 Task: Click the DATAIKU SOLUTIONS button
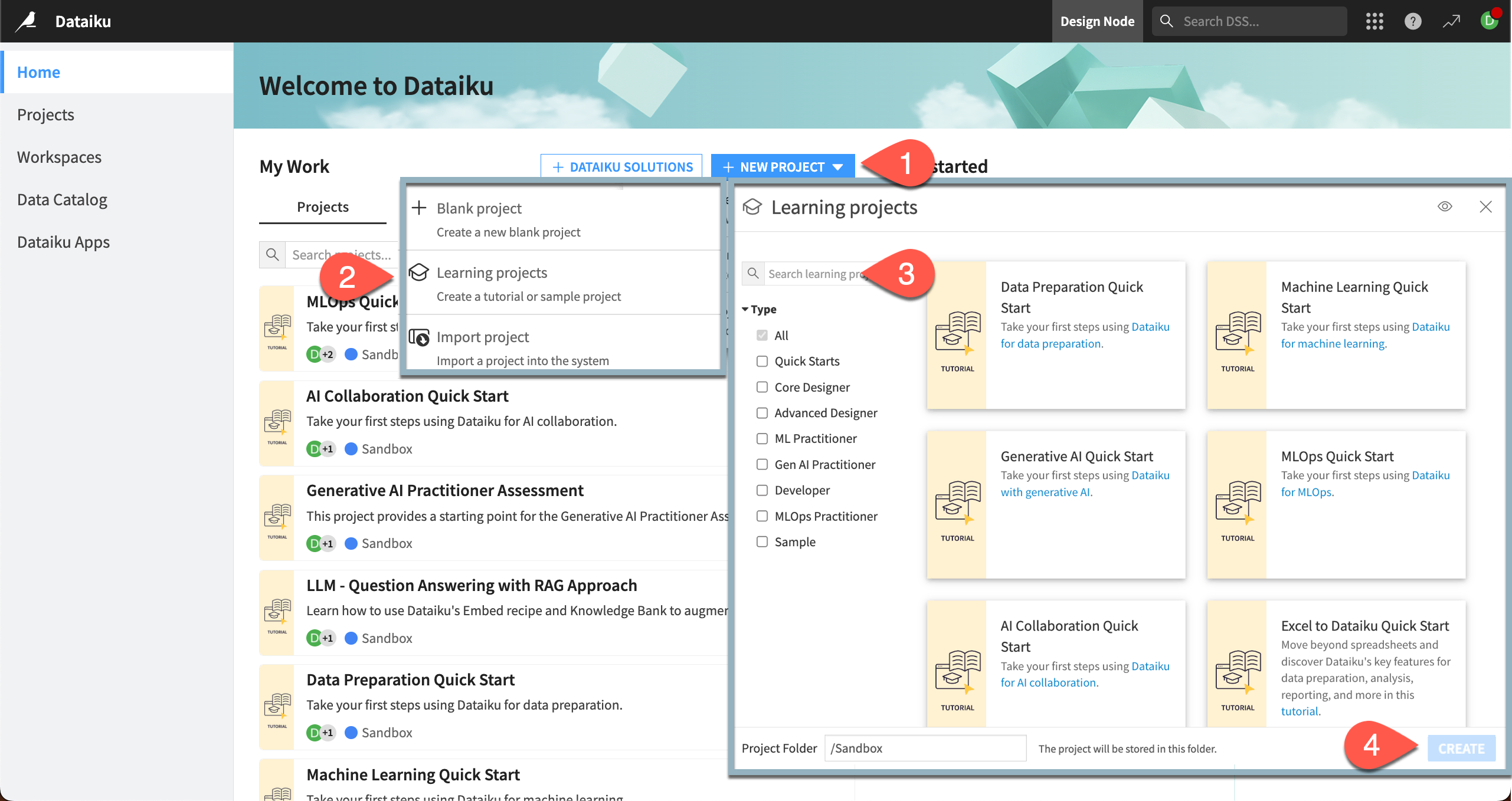coord(621,166)
